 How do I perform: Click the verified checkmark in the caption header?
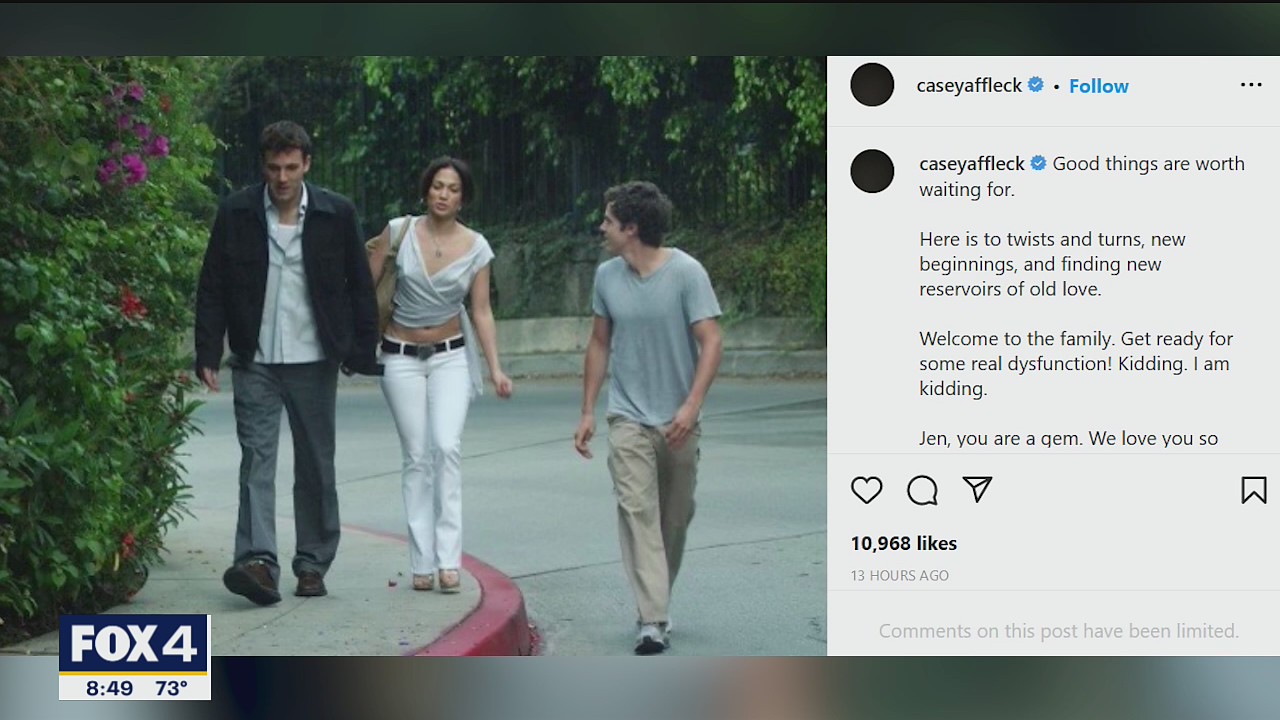click(1038, 163)
